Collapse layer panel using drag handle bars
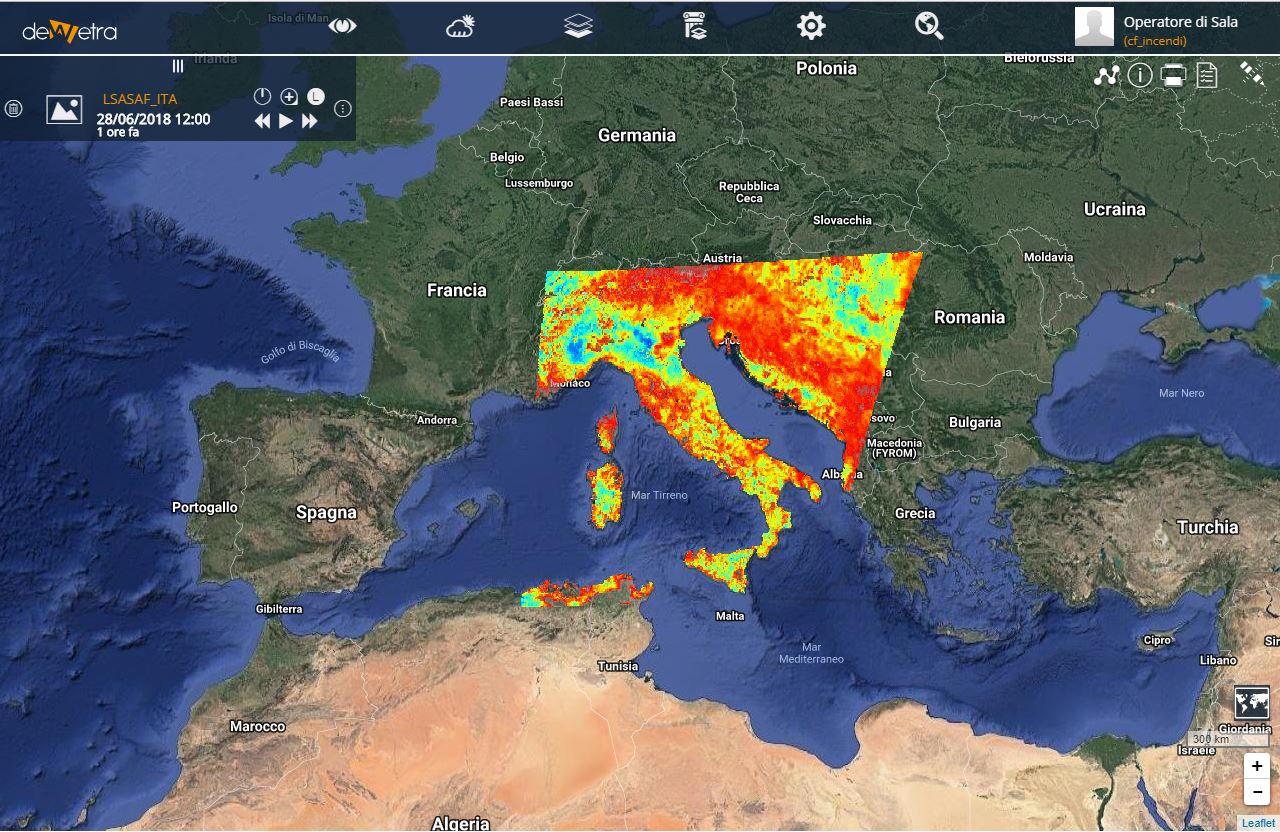 [178, 65]
